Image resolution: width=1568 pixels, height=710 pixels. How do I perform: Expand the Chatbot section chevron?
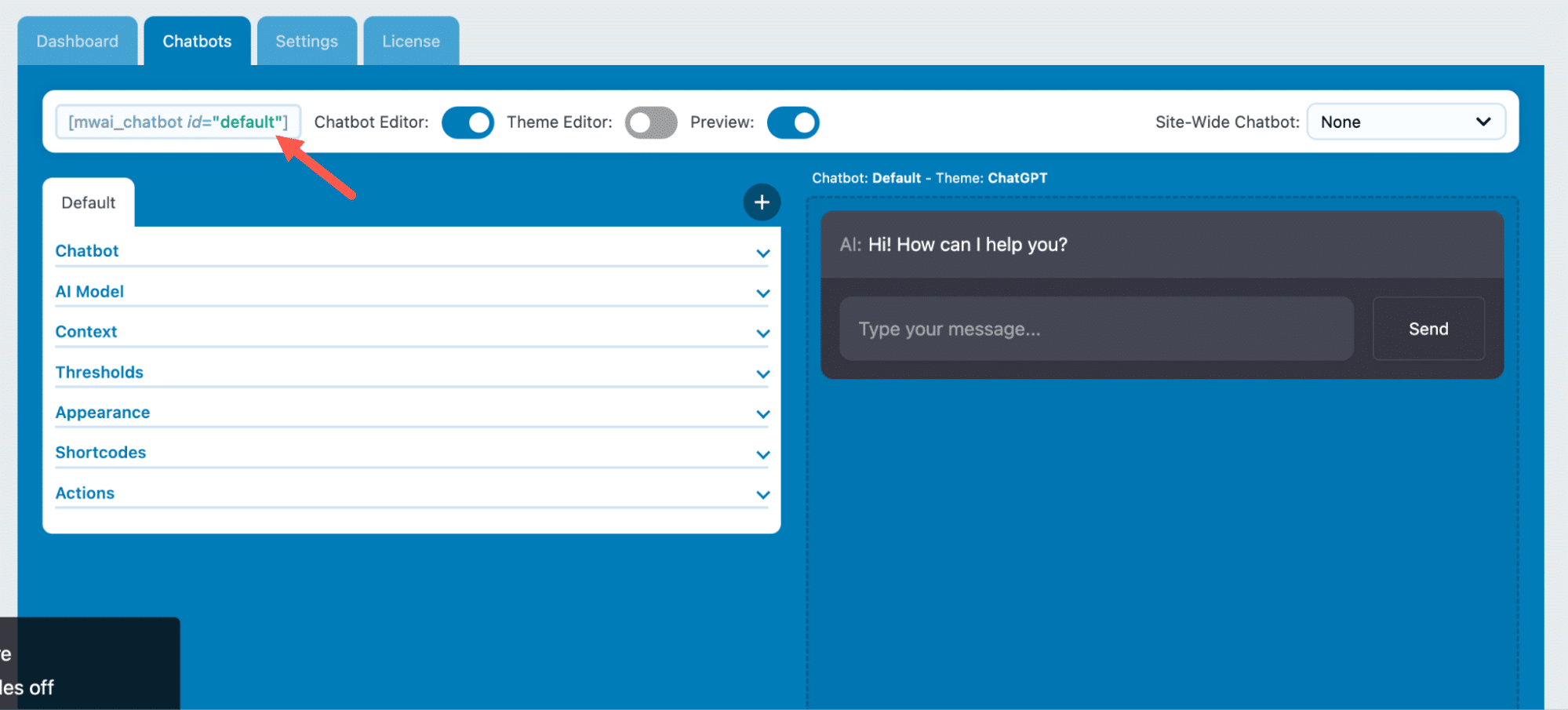762,253
